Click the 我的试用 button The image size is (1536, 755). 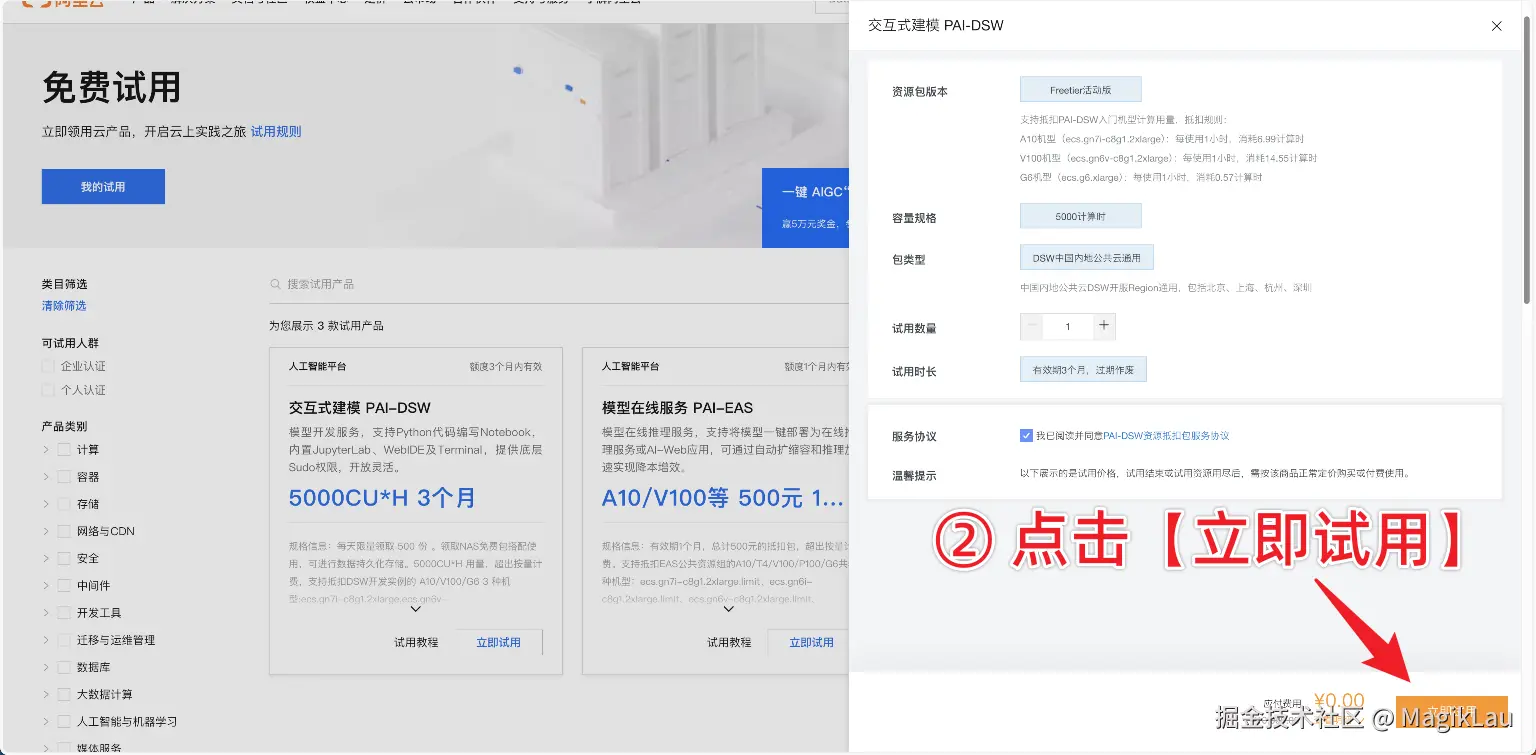pos(103,187)
